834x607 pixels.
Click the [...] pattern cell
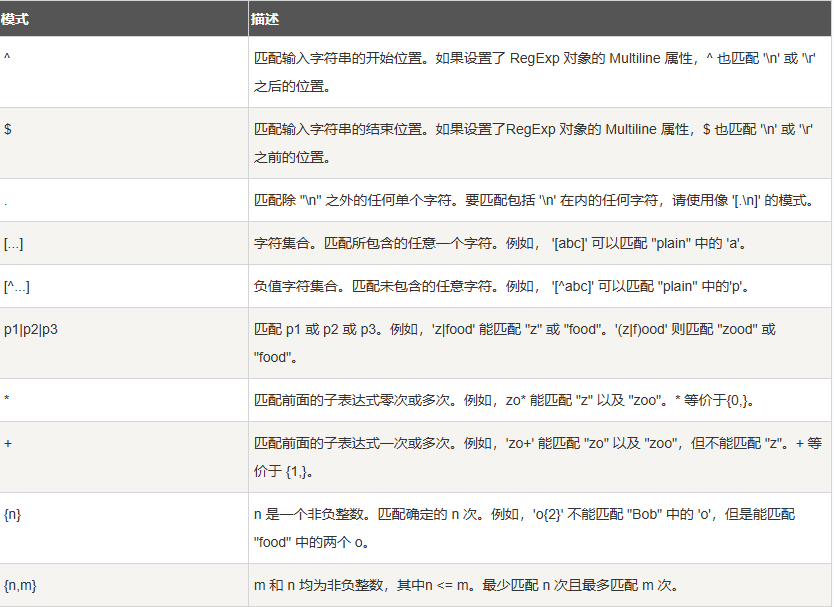[x=14, y=243]
